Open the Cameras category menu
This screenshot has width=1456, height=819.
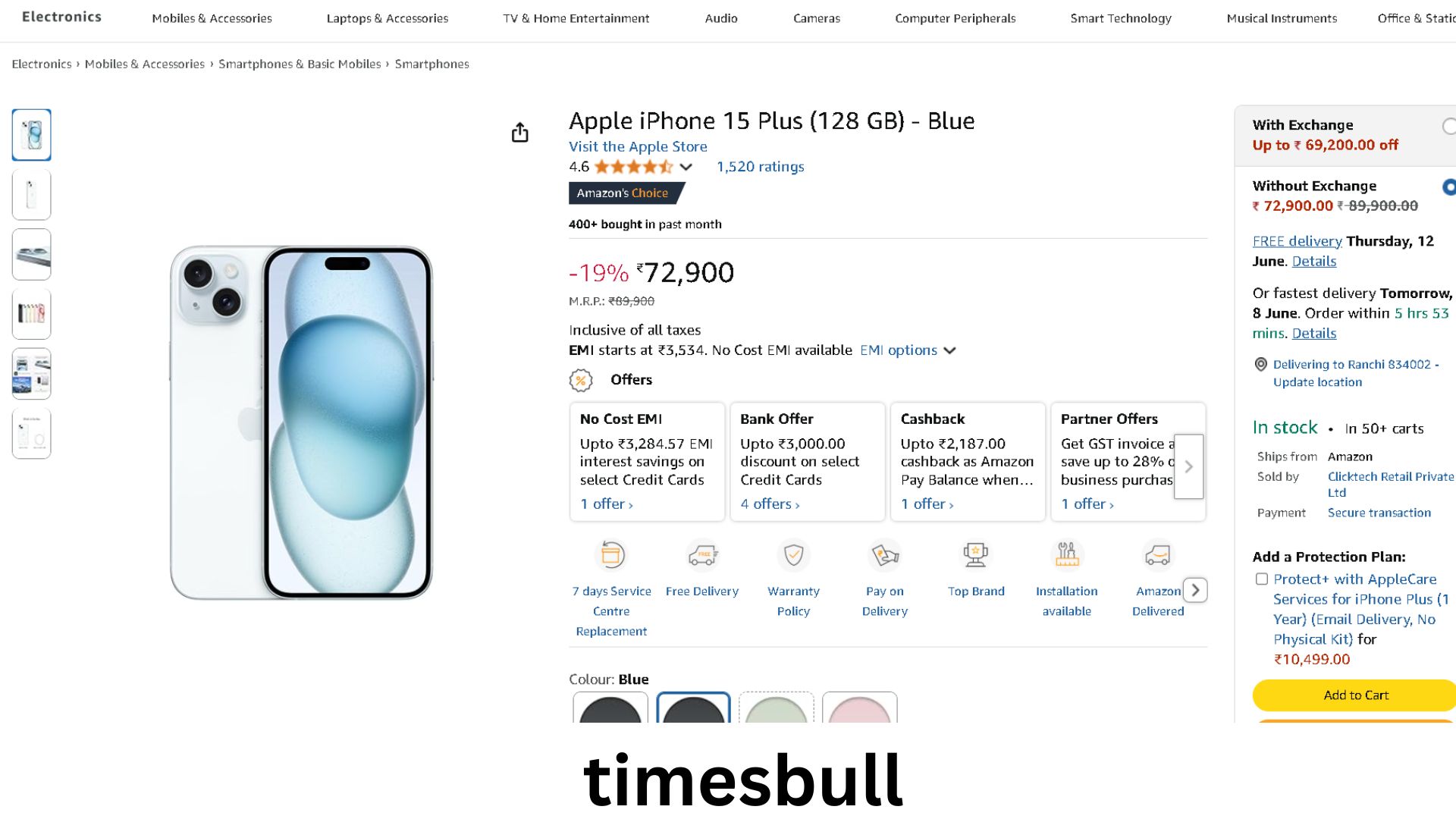(x=816, y=18)
